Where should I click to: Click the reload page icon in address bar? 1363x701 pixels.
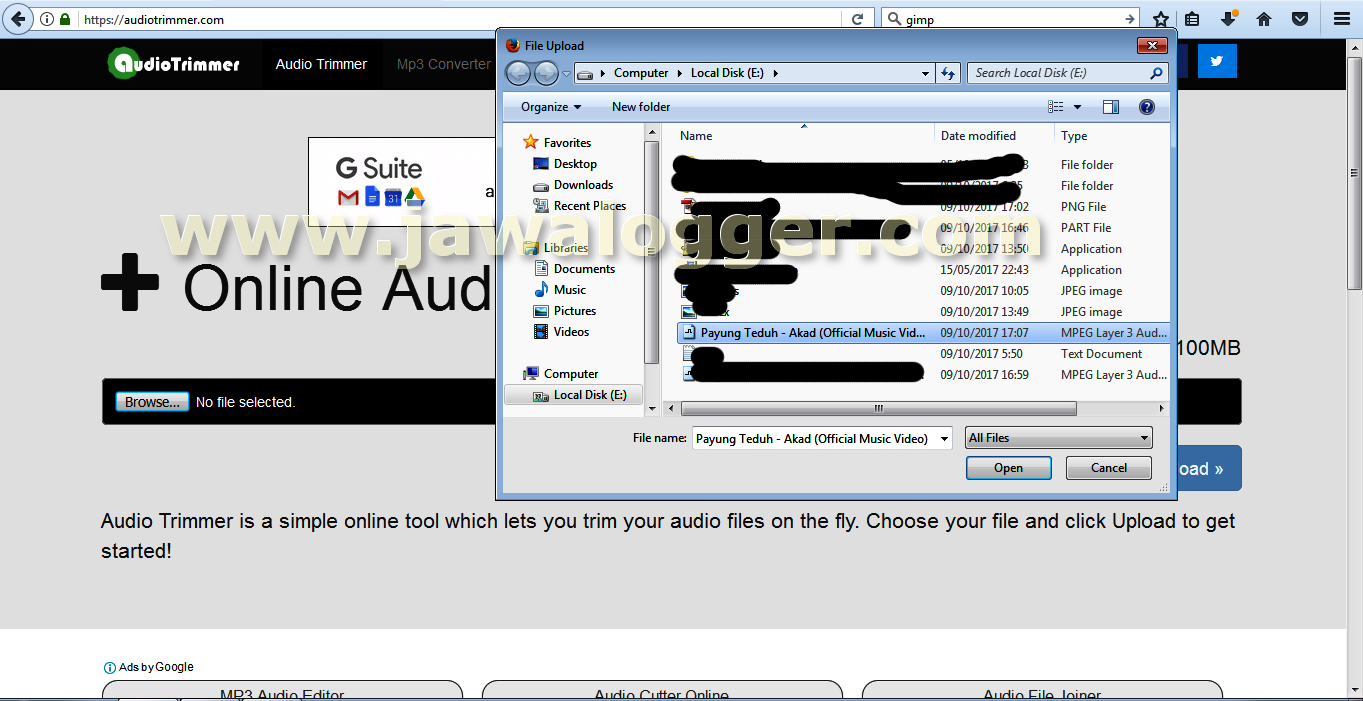tap(857, 19)
